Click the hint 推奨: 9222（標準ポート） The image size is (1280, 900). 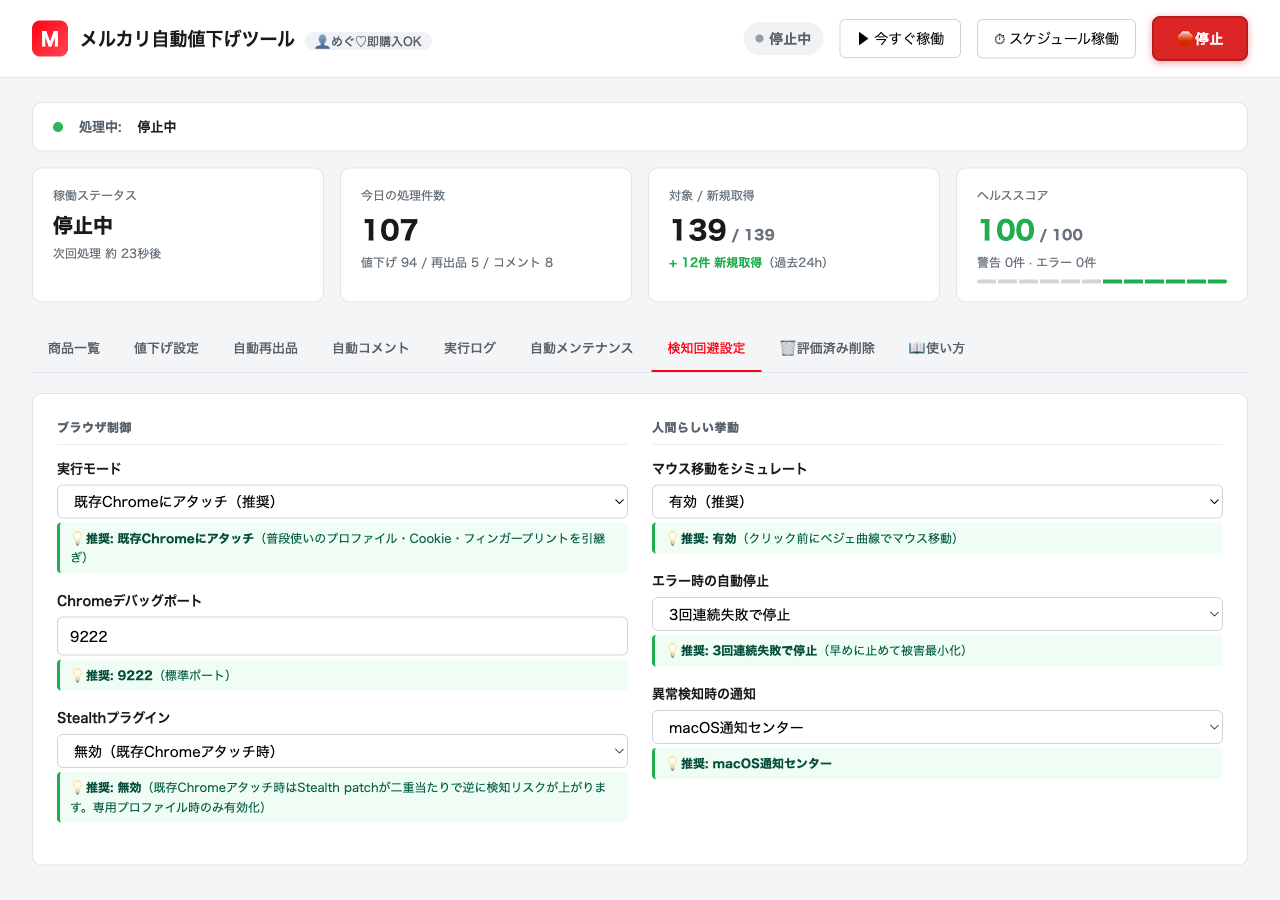[x=342, y=675]
